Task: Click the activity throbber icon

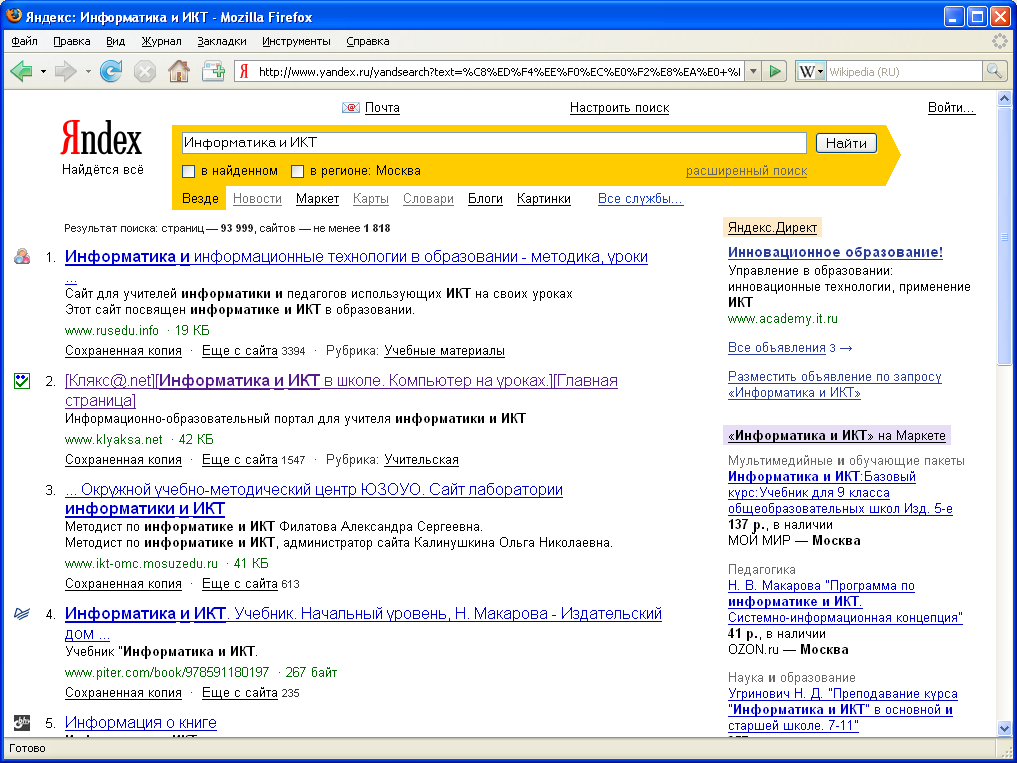Action: point(999,41)
